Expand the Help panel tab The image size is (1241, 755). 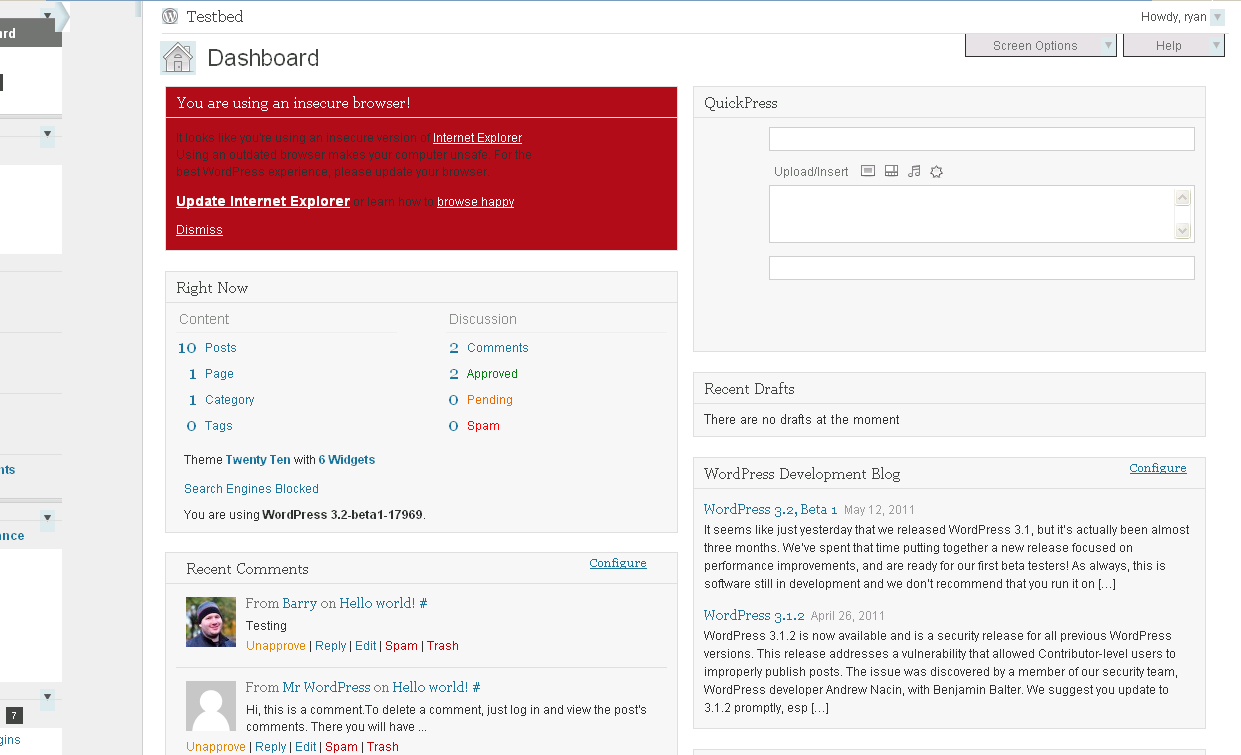(1172, 46)
